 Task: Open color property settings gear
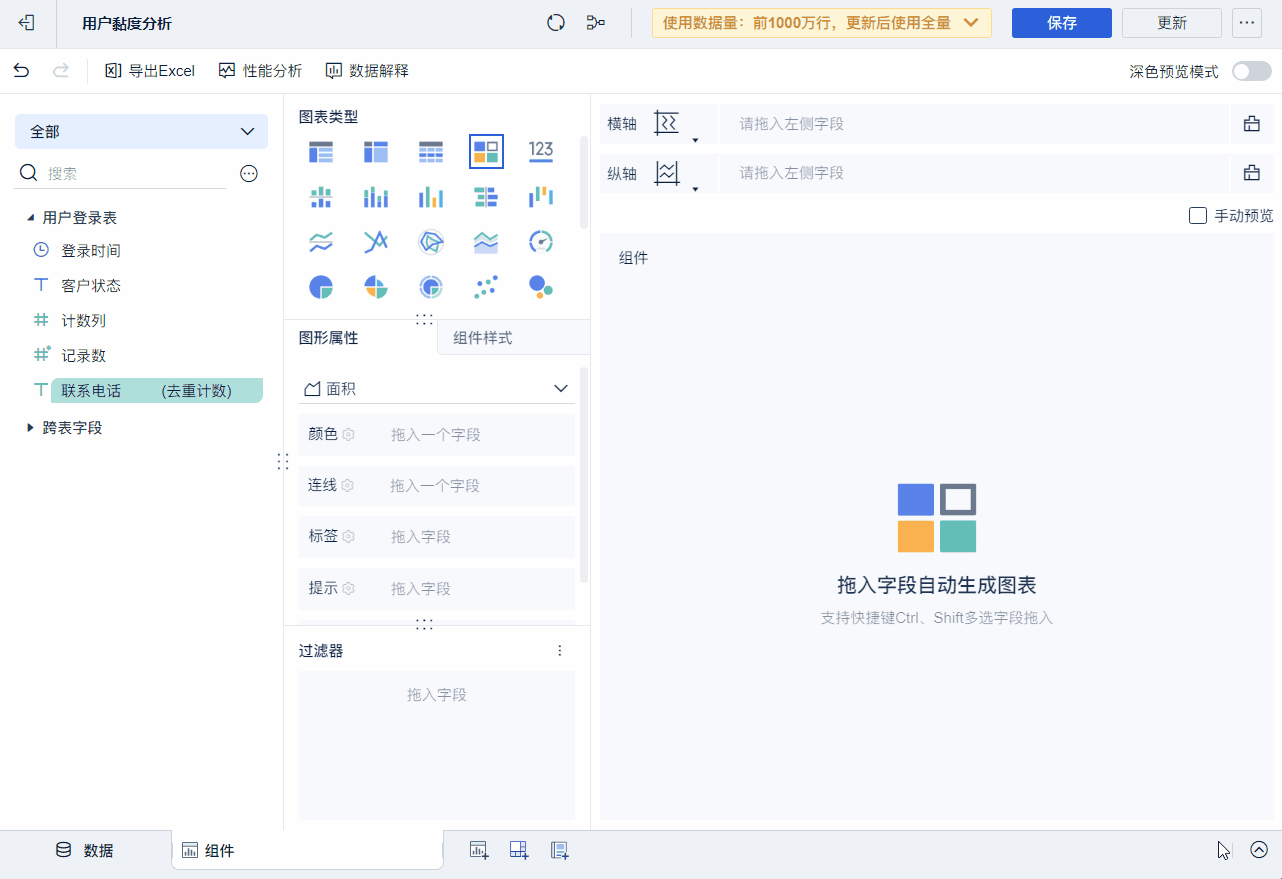[x=348, y=434]
